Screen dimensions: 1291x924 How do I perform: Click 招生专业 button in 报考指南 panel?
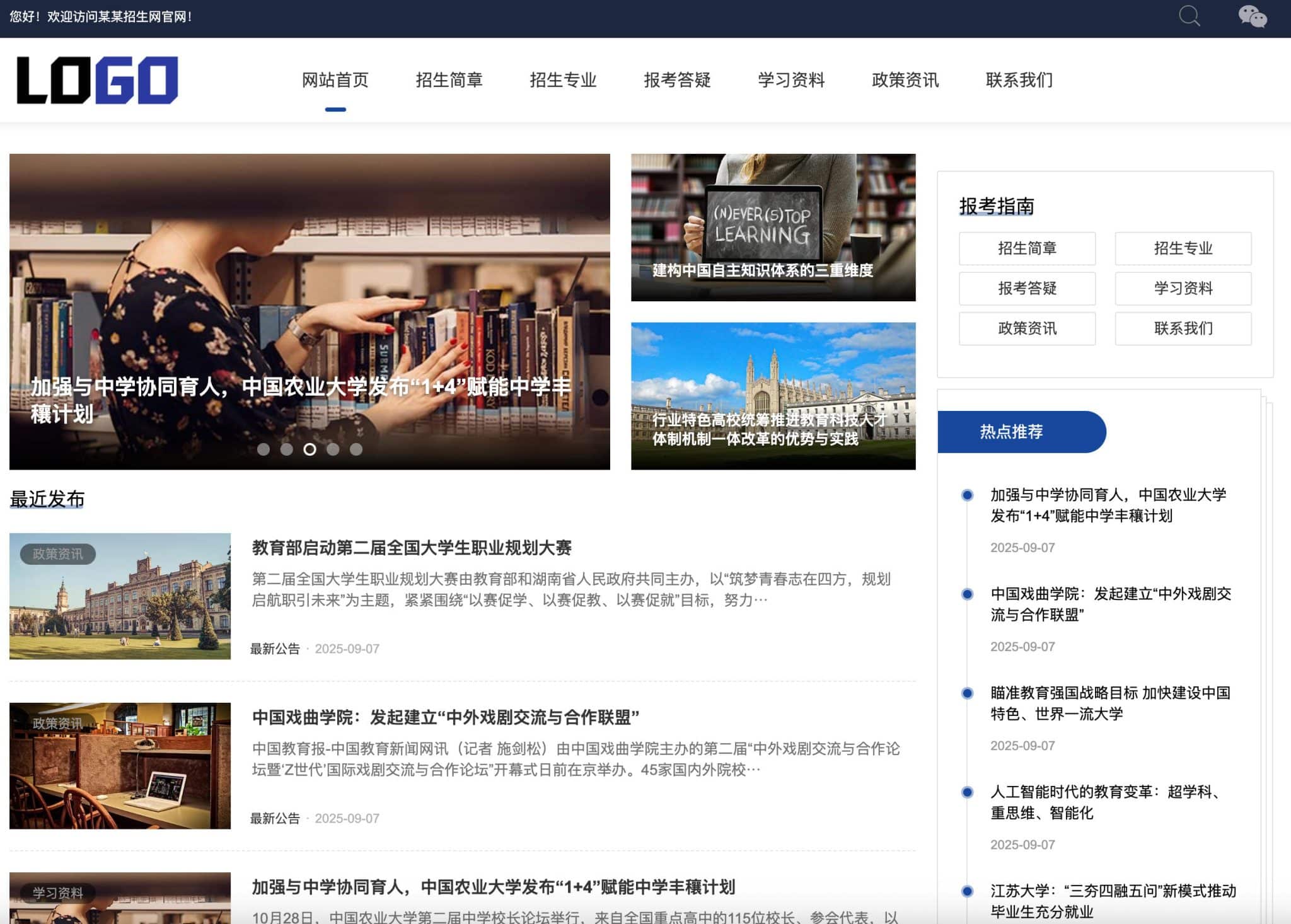1183,248
